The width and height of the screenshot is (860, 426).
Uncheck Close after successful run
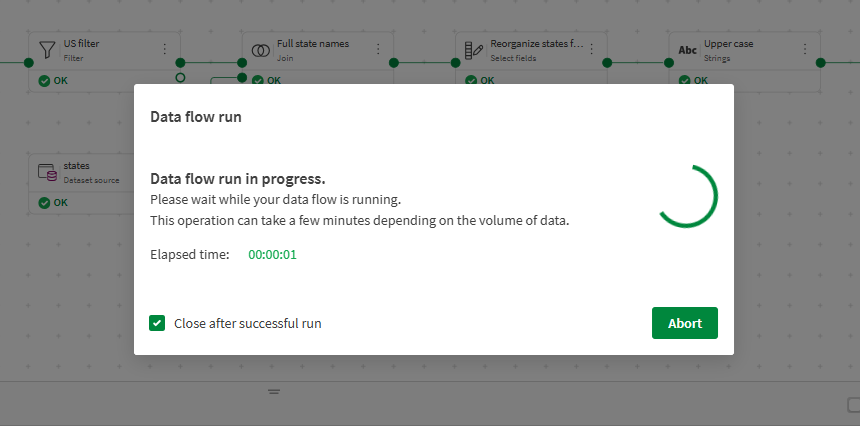(157, 323)
